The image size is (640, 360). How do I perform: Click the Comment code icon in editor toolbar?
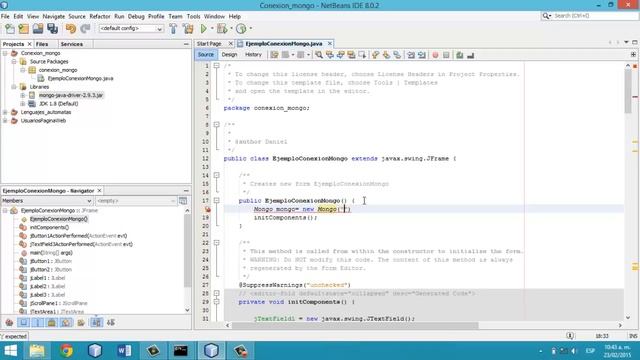460,55
